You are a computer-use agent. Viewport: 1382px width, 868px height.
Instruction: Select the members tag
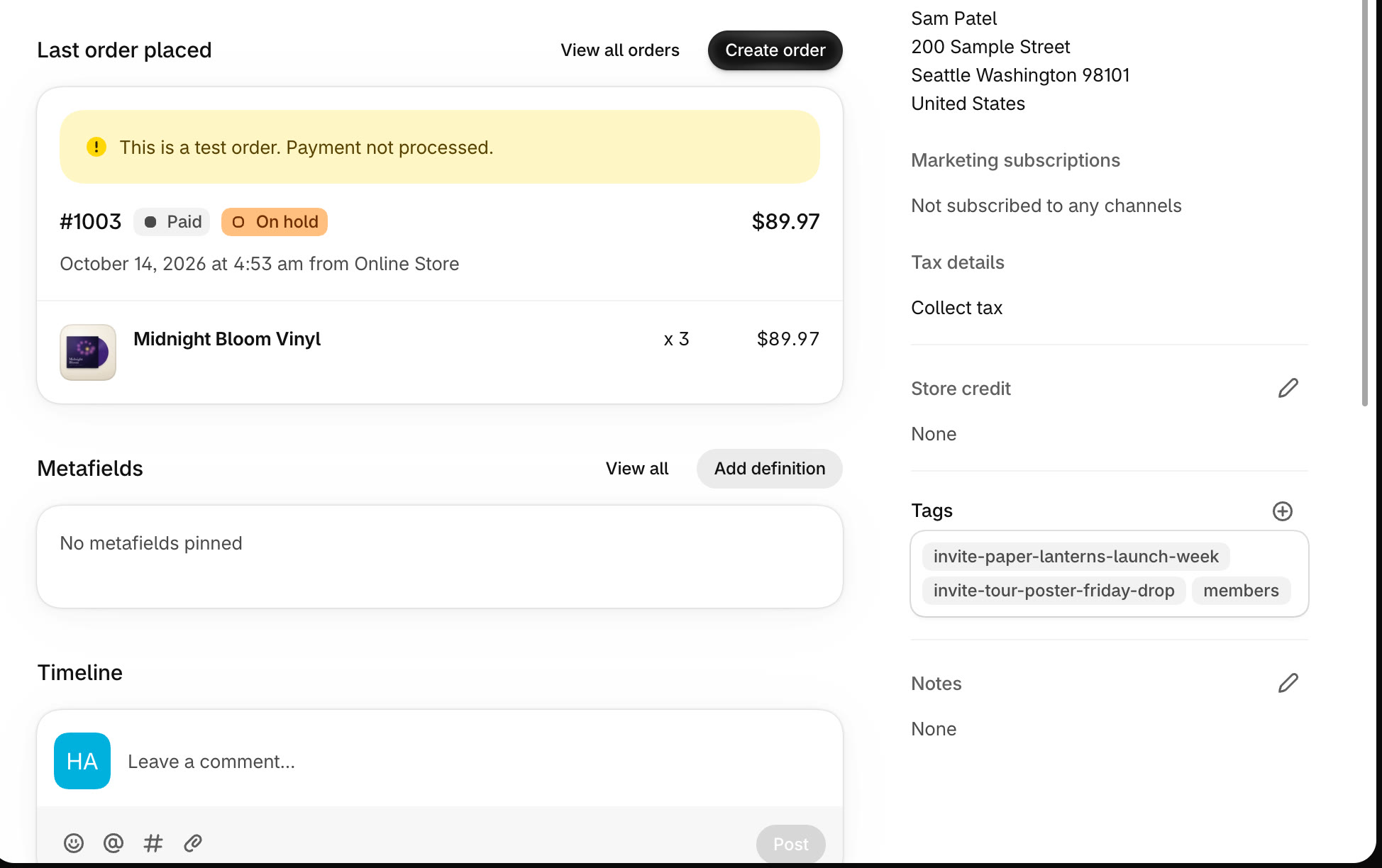(1241, 591)
